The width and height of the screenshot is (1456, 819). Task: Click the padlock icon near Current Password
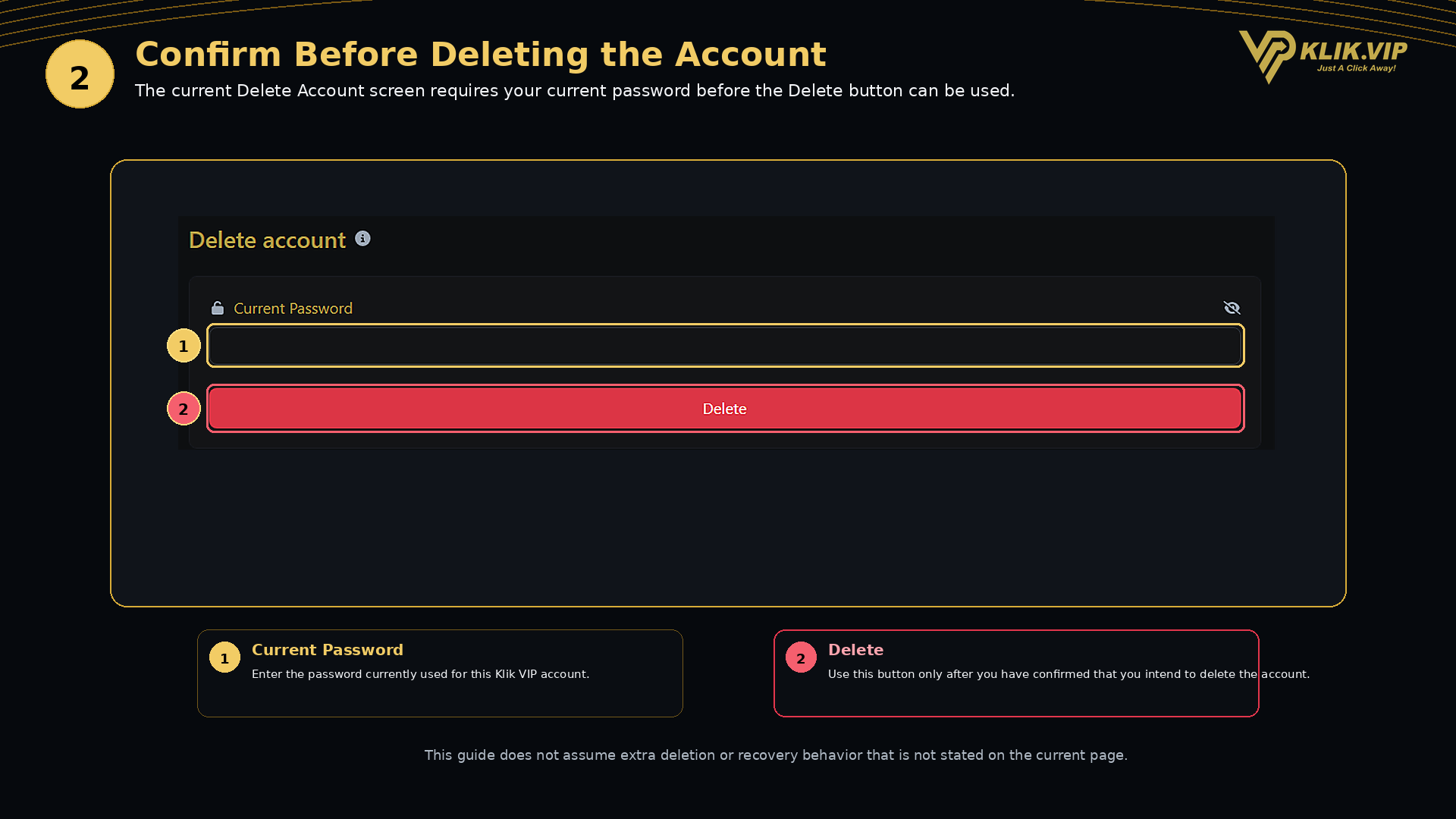coord(218,308)
